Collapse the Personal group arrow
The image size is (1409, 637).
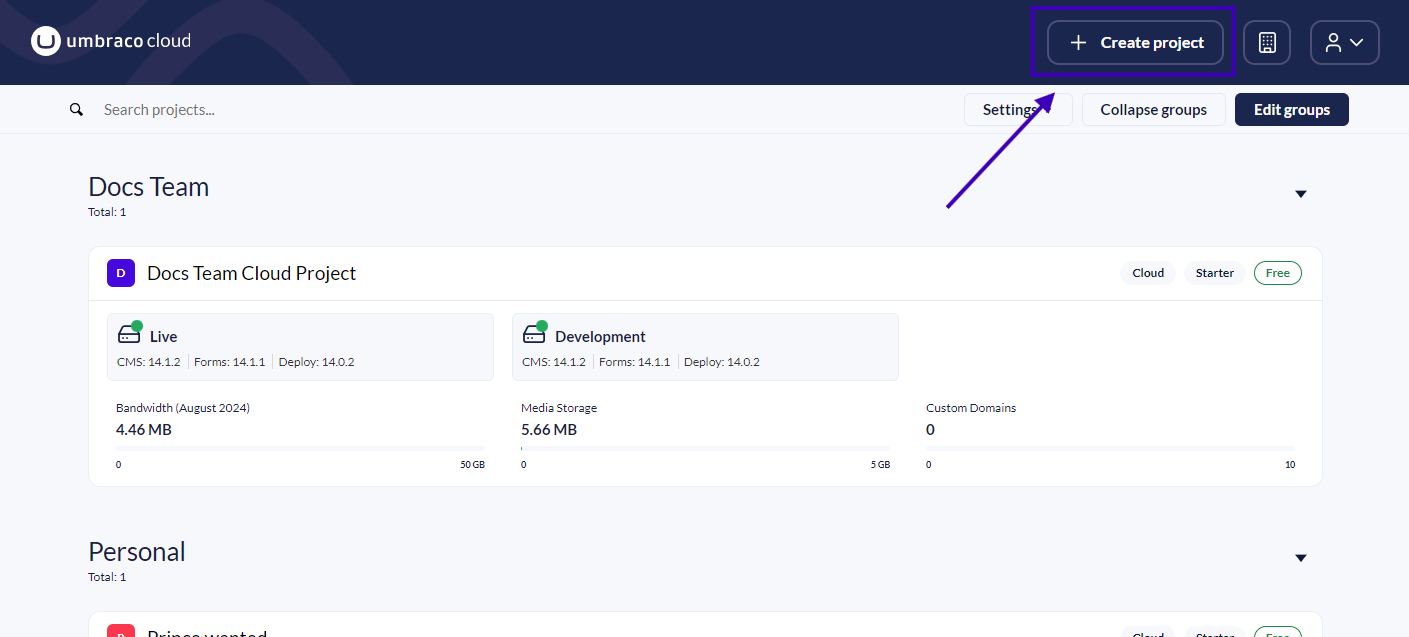[x=1301, y=558]
